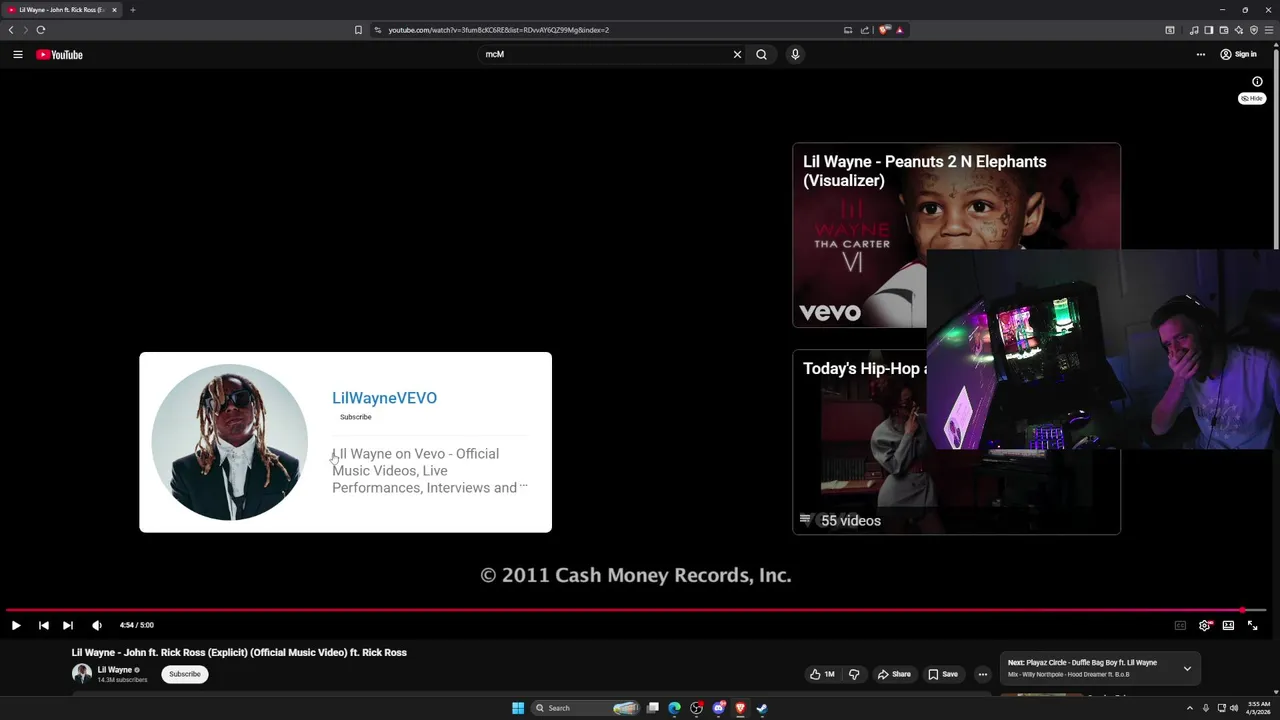Open browser main menu
Screen dimensions: 1280x720
pos(1269,30)
